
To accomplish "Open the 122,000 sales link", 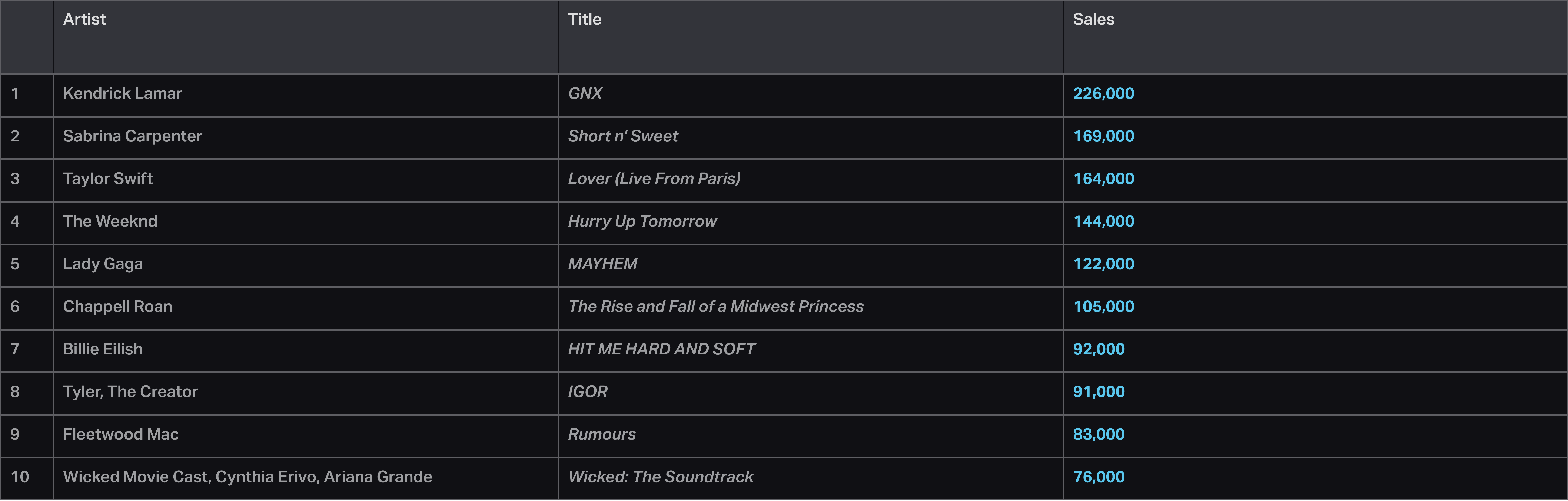I will click(x=1103, y=264).
